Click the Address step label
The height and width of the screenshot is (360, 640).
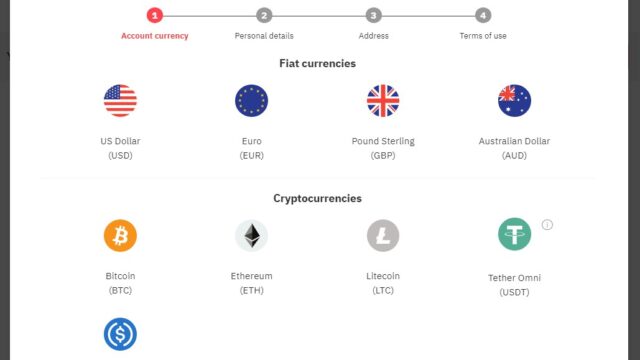(x=373, y=36)
